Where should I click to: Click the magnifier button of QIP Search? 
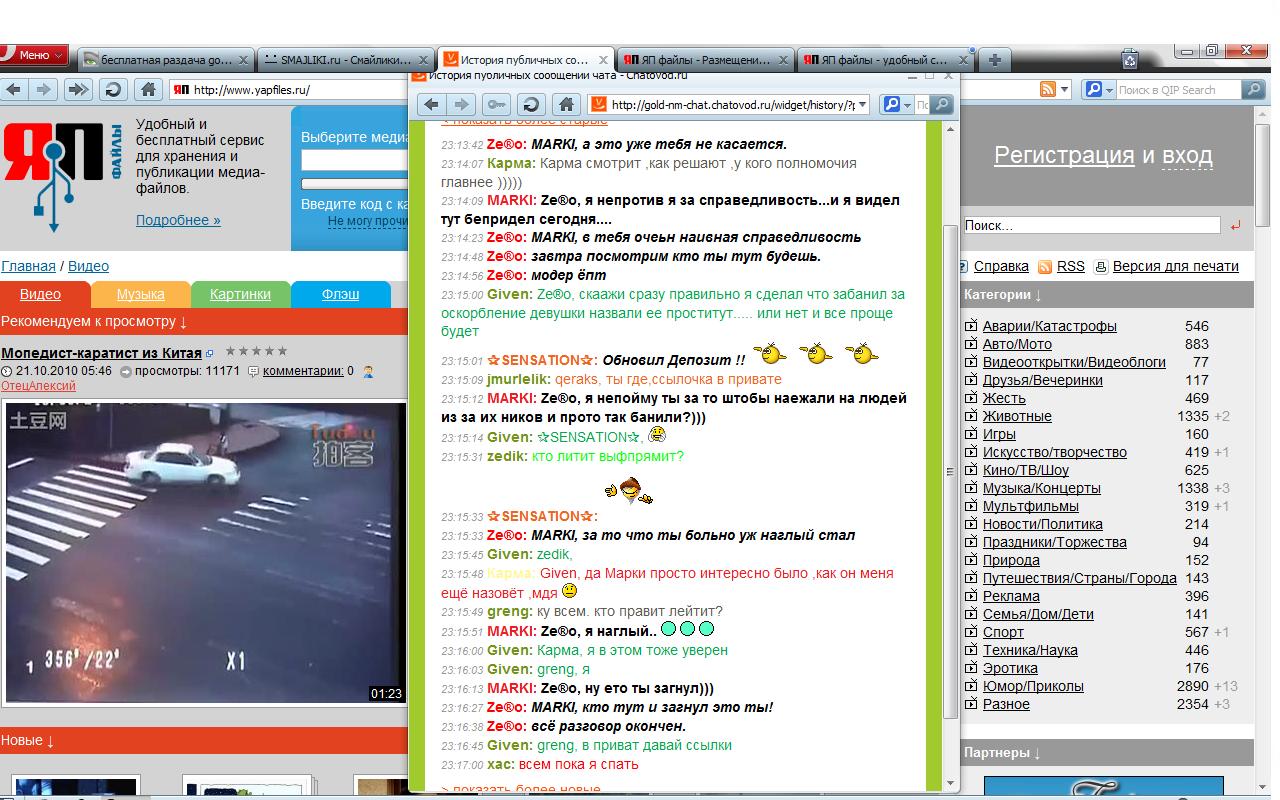click(1253, 90)
